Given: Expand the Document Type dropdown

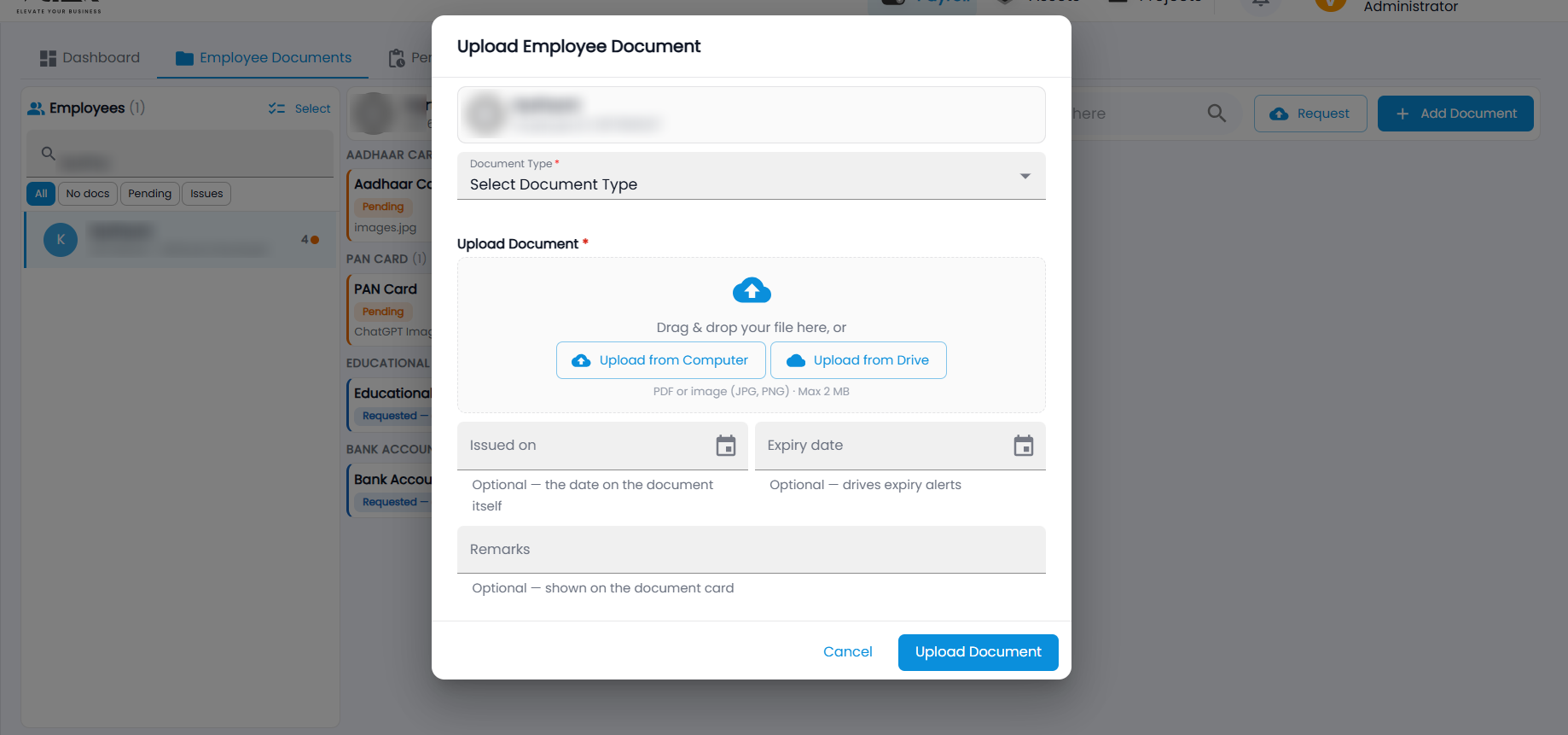Looking at the screenshot, I should coord(752,176).
